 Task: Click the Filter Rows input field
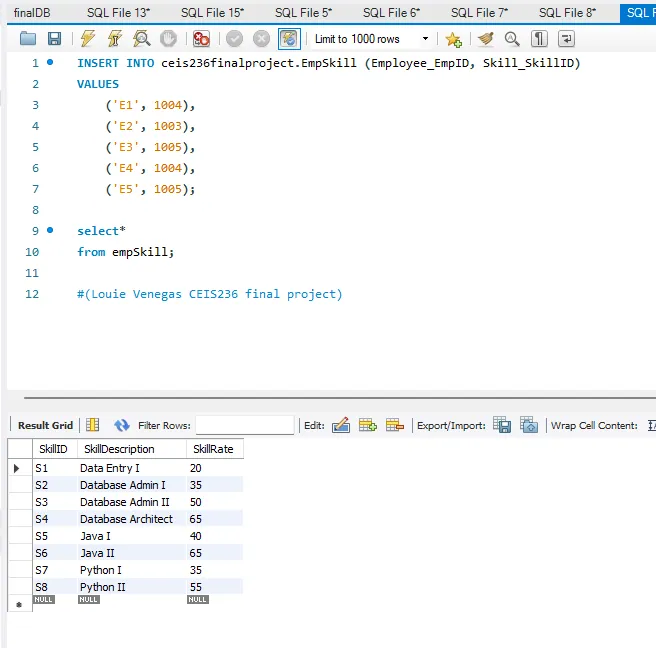click(x=245, y=425)
